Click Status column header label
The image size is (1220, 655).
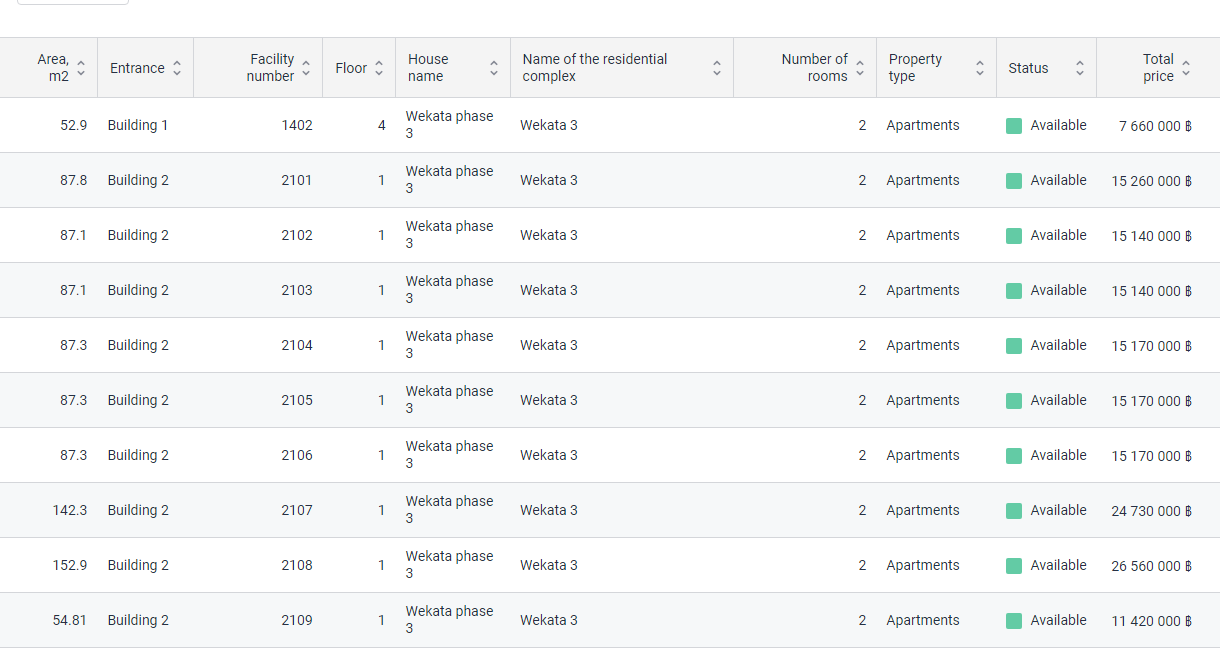click(x=1028, y=68)
